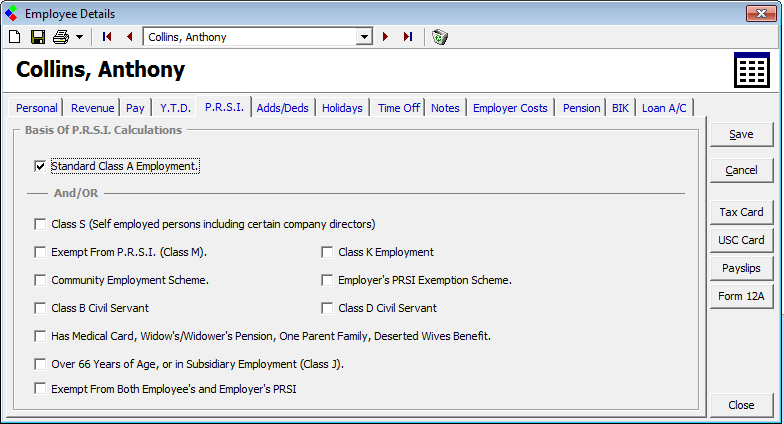Tick the Has Medical Card checkbox
This screenshot has height=424, width=784.
40,336
